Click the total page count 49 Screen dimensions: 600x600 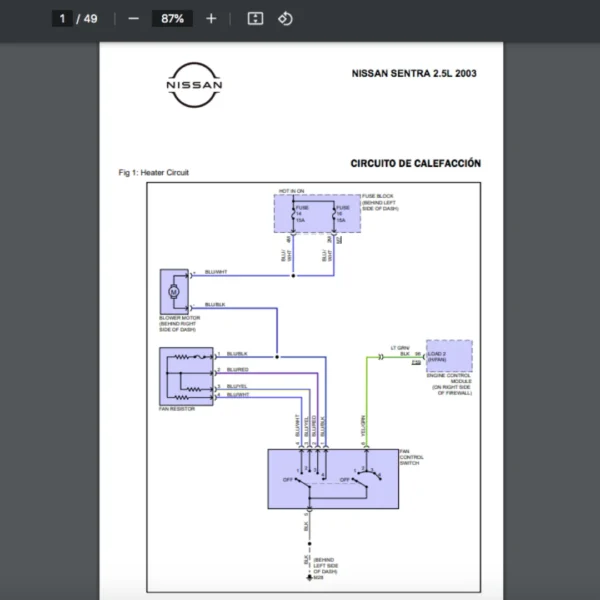(x=90, y=19)
